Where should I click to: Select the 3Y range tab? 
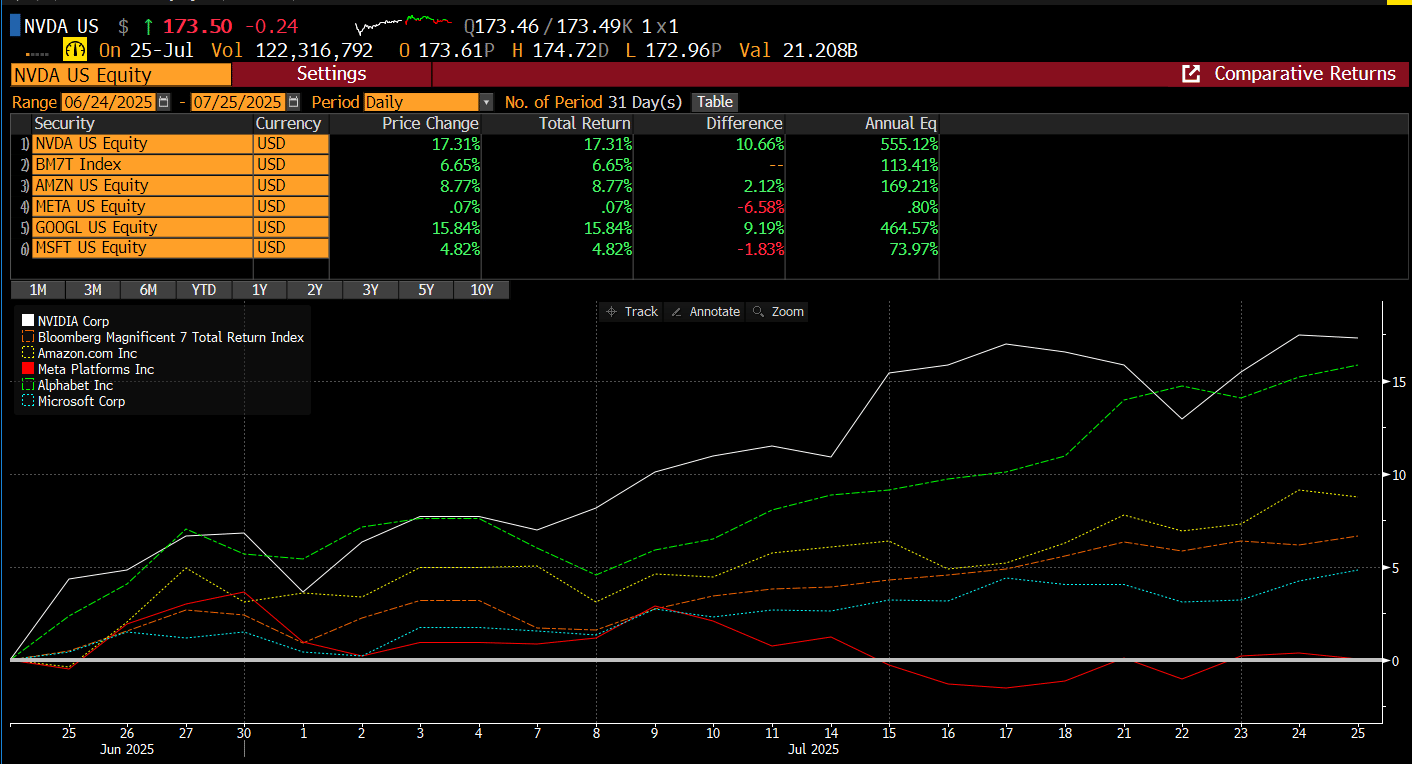click(x=370, y=290)
